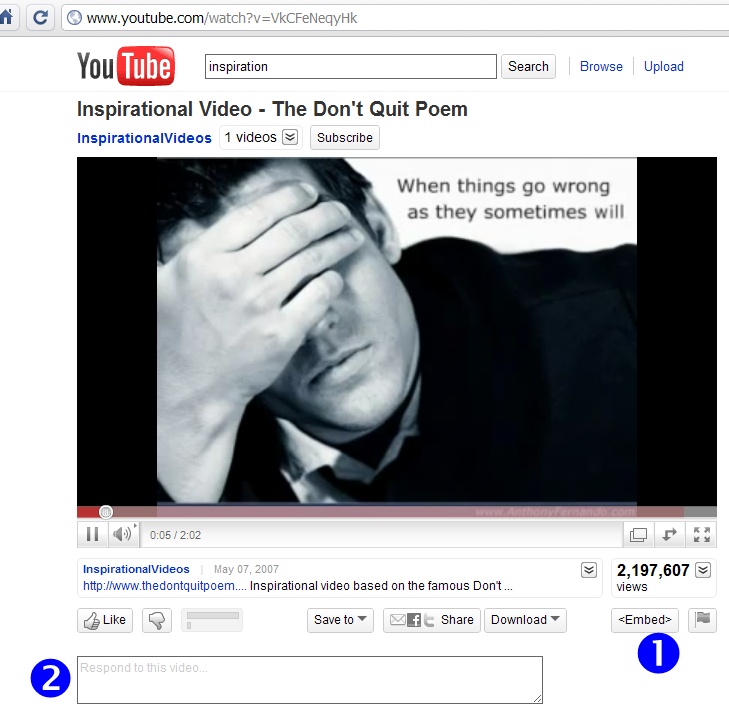This screenshot has width=729, height=726.
Task: Open the pop-out player icon
Action: pos(638,535)
